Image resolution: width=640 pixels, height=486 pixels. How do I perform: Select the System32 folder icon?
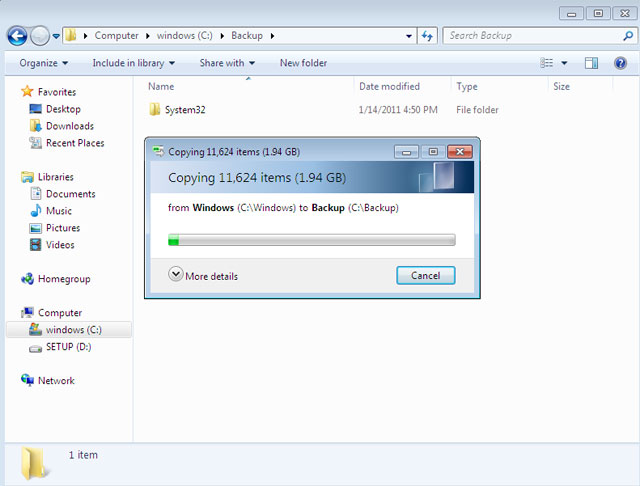pyautogui.click(x=154, y=109)
